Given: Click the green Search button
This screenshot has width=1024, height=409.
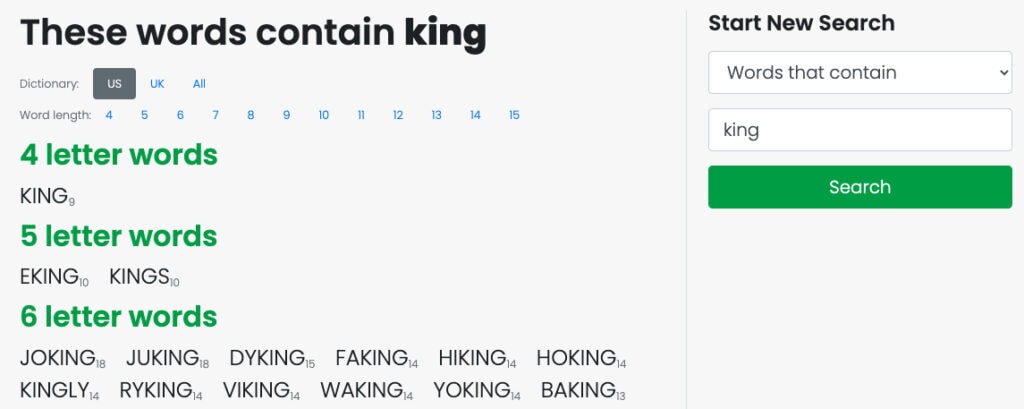Looking at the screenshot, I should coord(860,187).
